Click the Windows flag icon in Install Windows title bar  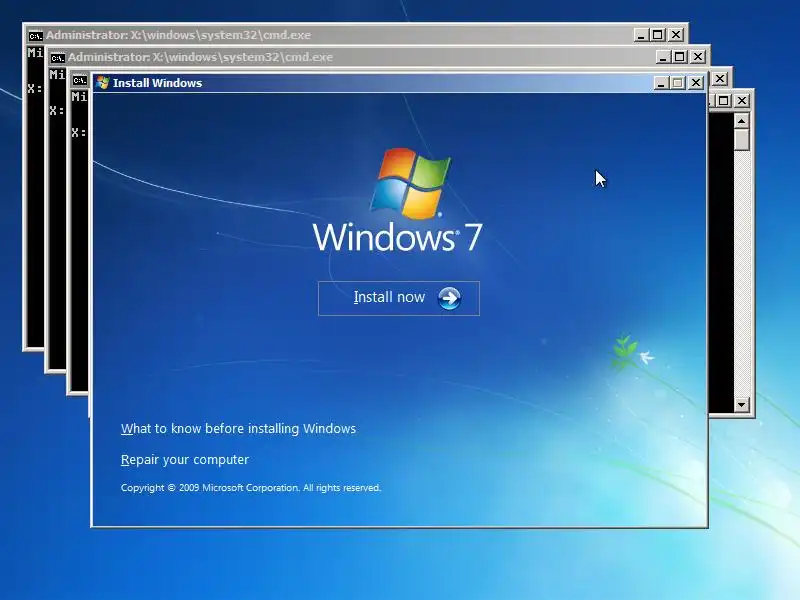[x=103, y=83]
